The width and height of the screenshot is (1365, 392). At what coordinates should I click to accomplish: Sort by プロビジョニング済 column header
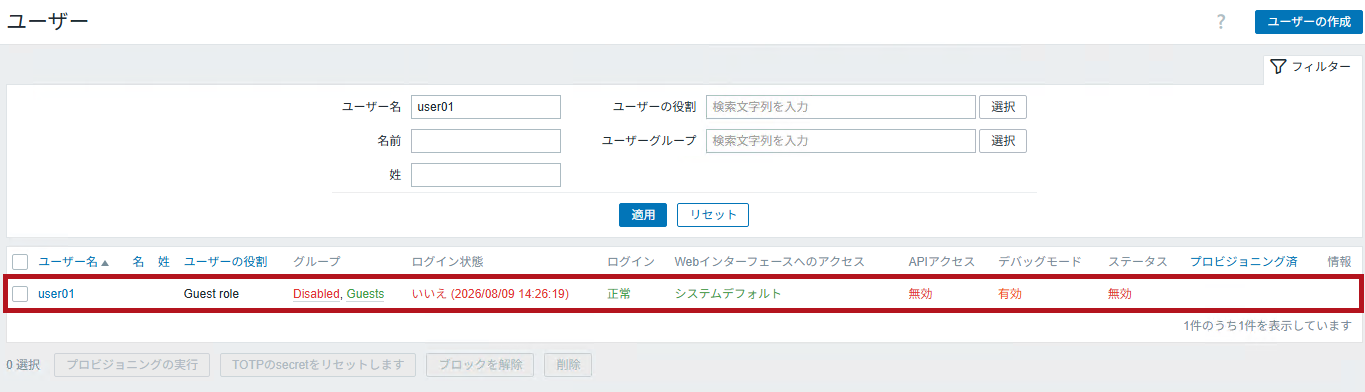point(1244,262)
